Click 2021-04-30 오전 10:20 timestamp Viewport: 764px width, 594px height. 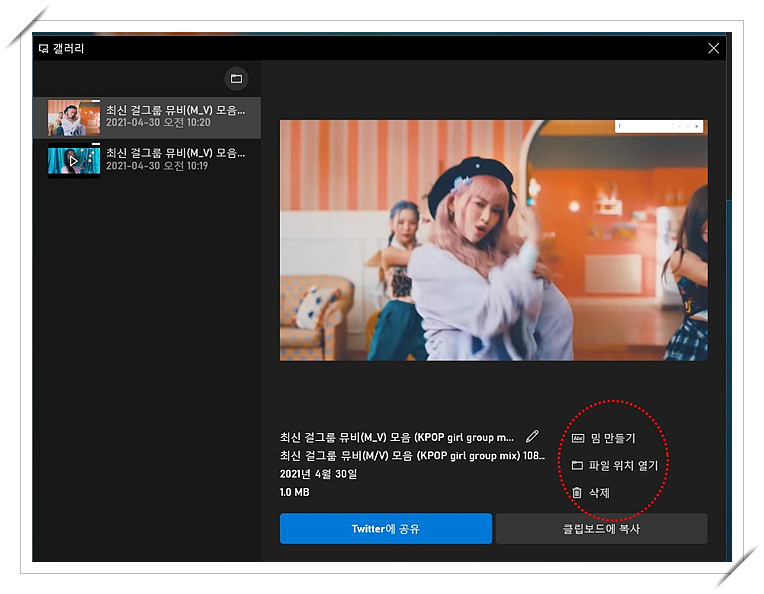pos(158,122)
